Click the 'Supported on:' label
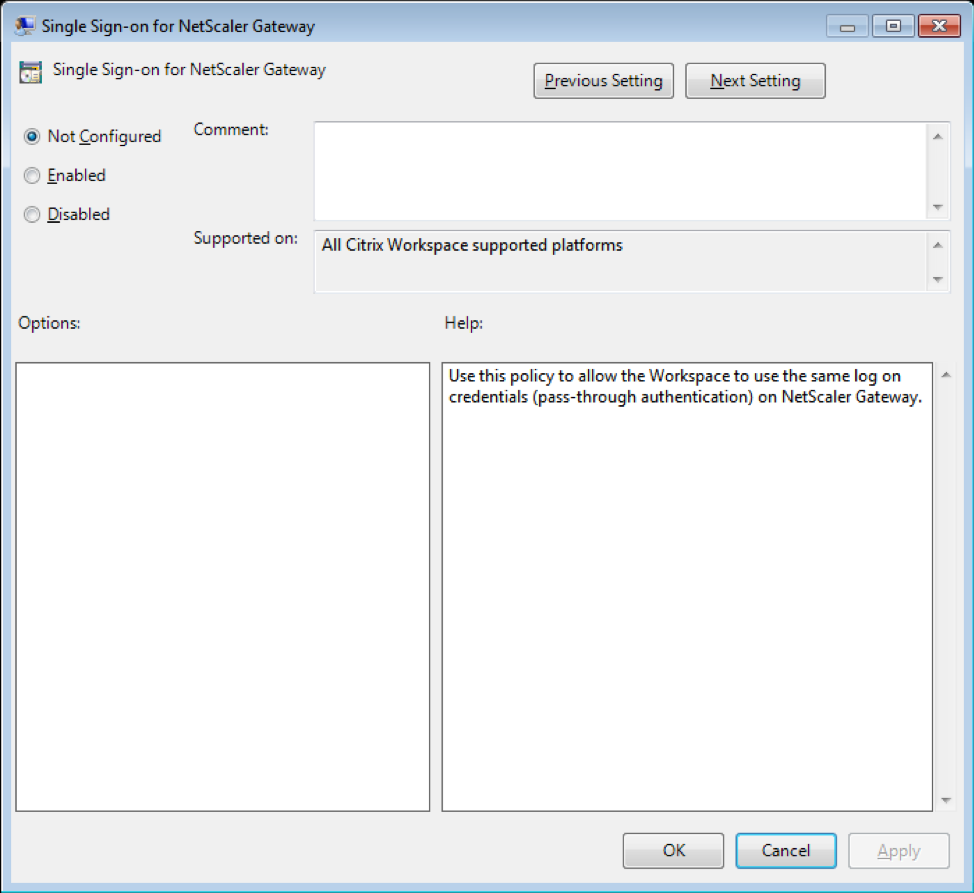This screenshot has height=893, width=974. click(245, 238)
